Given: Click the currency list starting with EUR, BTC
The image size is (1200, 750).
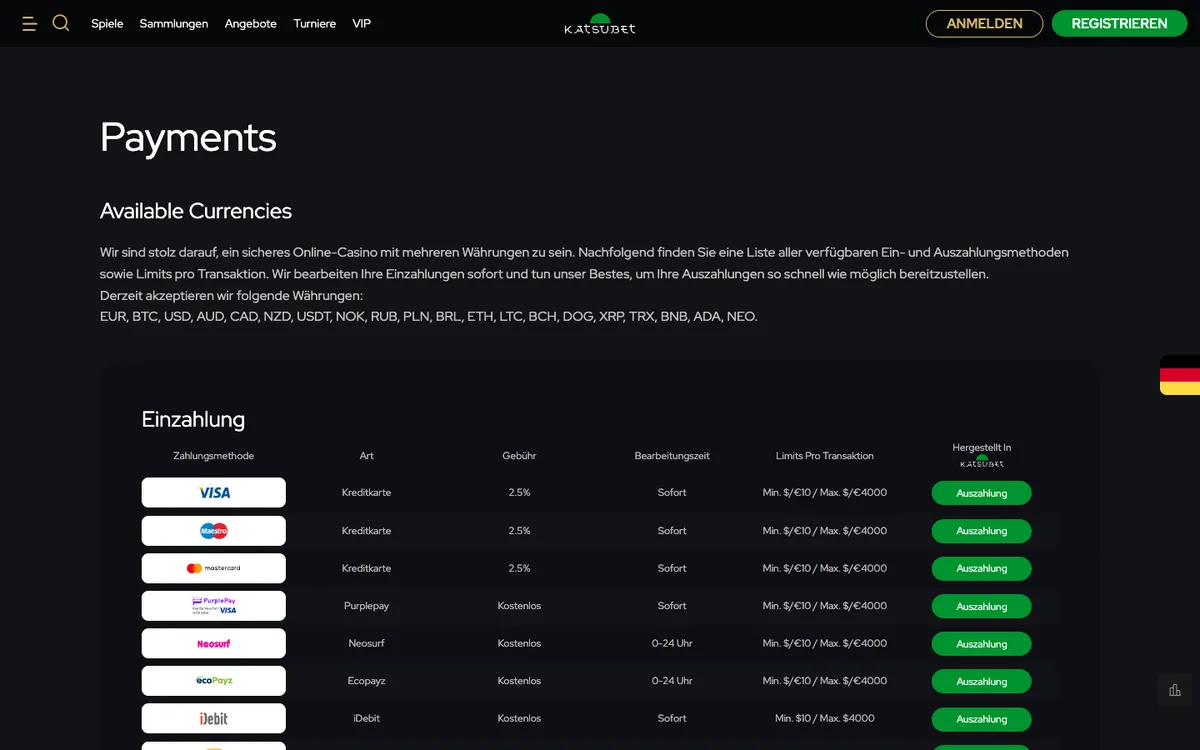Looking at the screenshot, I should point(429,316).
